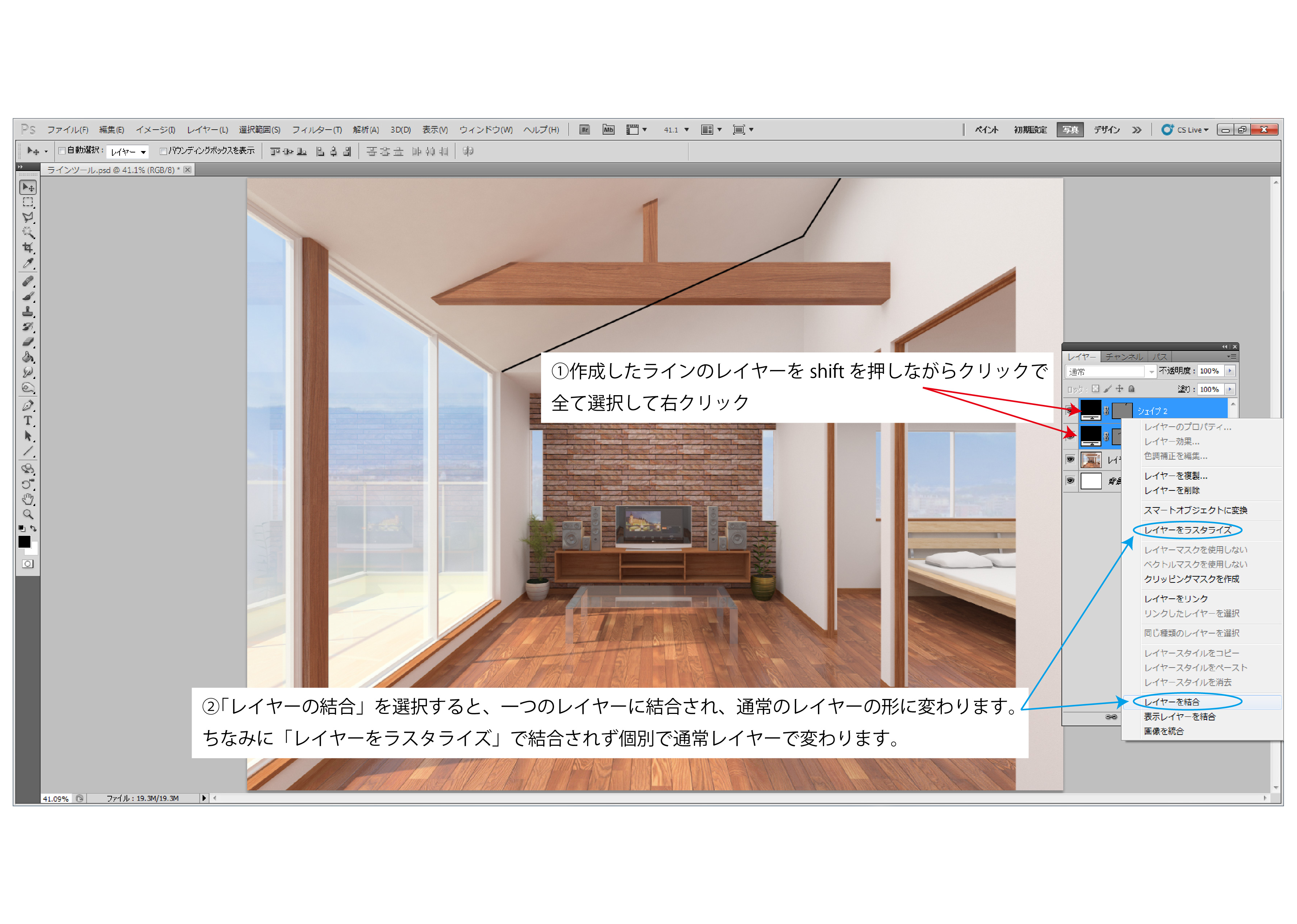Hide the 背景 layer with eye icon

tap(1070, 481)
